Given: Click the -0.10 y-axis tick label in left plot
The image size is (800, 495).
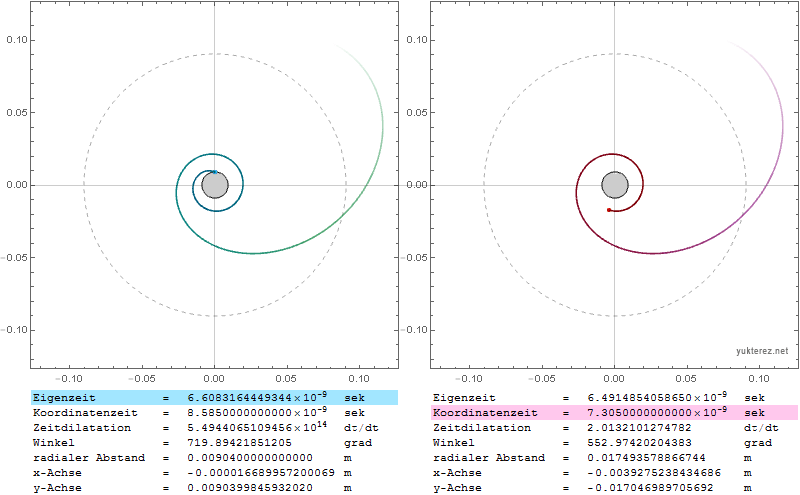Looking at the screenshot, I should pos(17,330).
